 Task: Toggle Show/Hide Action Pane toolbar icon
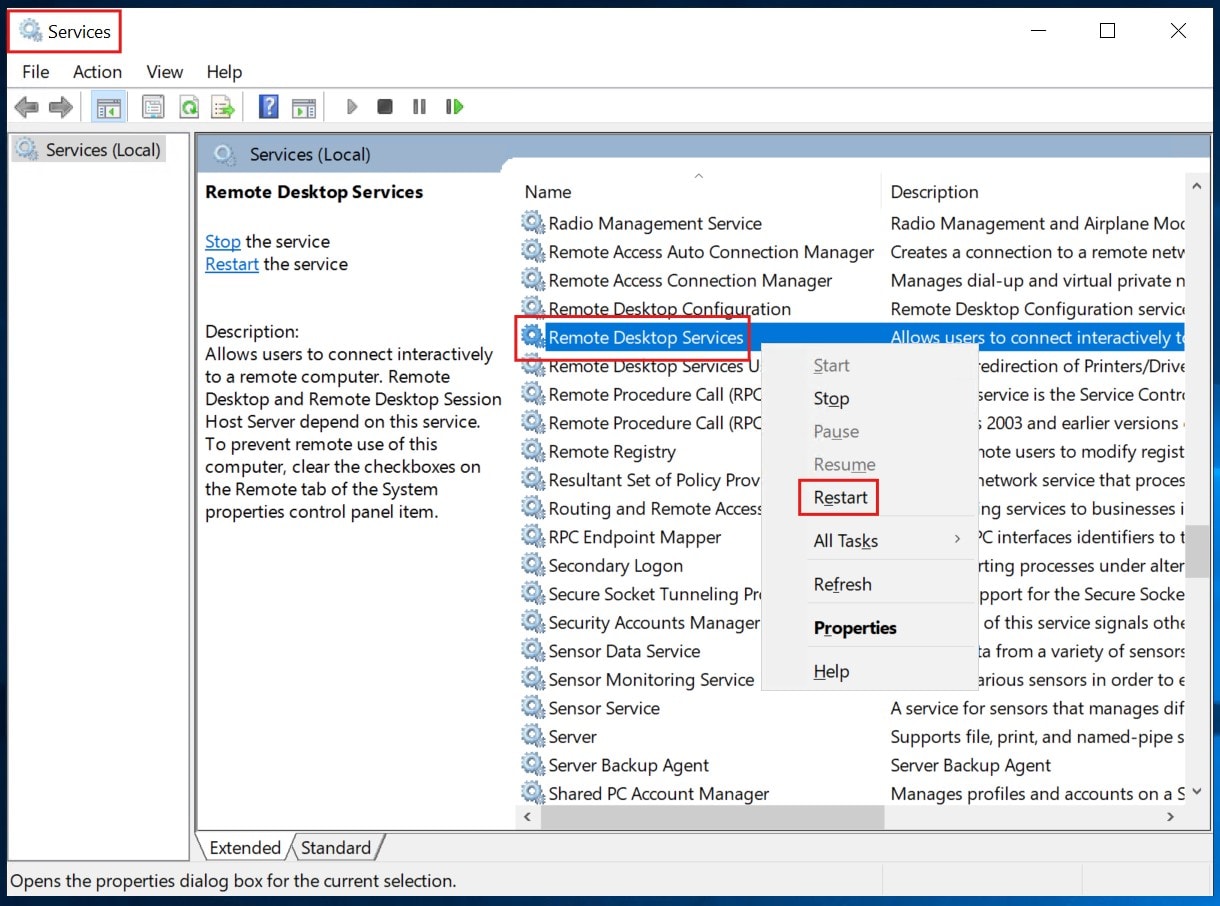(304, 107)
